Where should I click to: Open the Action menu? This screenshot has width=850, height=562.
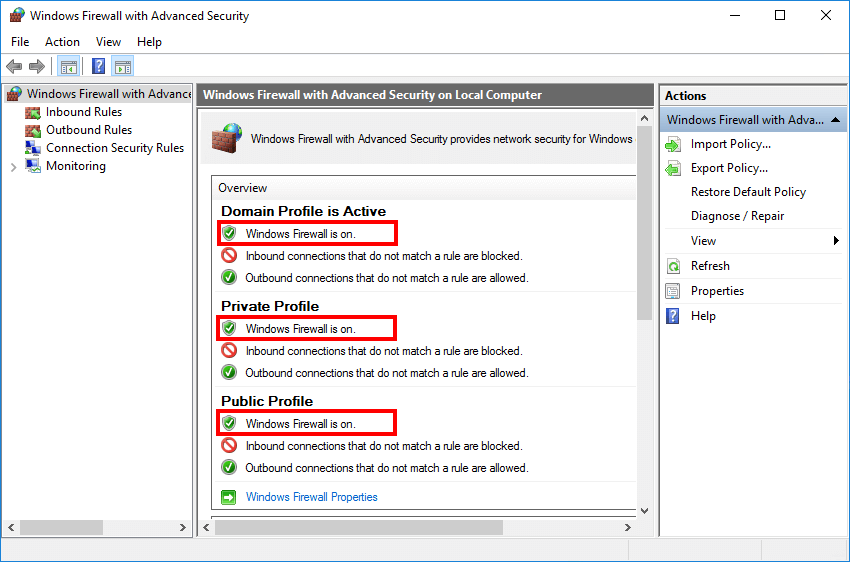point(62,42)
